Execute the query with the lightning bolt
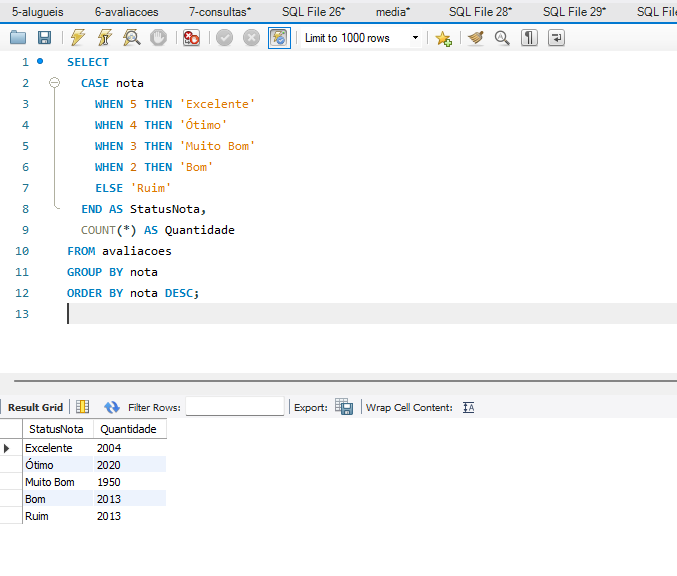This screenshot has width=677, height=576. point(78,38)
